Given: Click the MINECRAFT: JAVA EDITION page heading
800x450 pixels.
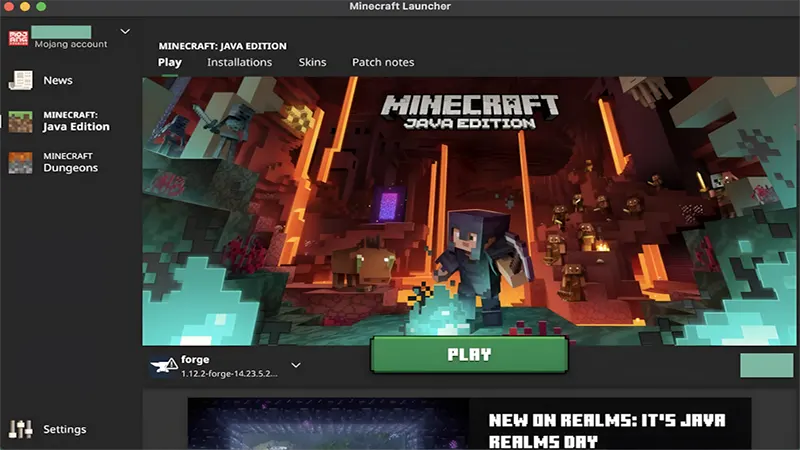Looking at the screenshot, I should (222, 46).
